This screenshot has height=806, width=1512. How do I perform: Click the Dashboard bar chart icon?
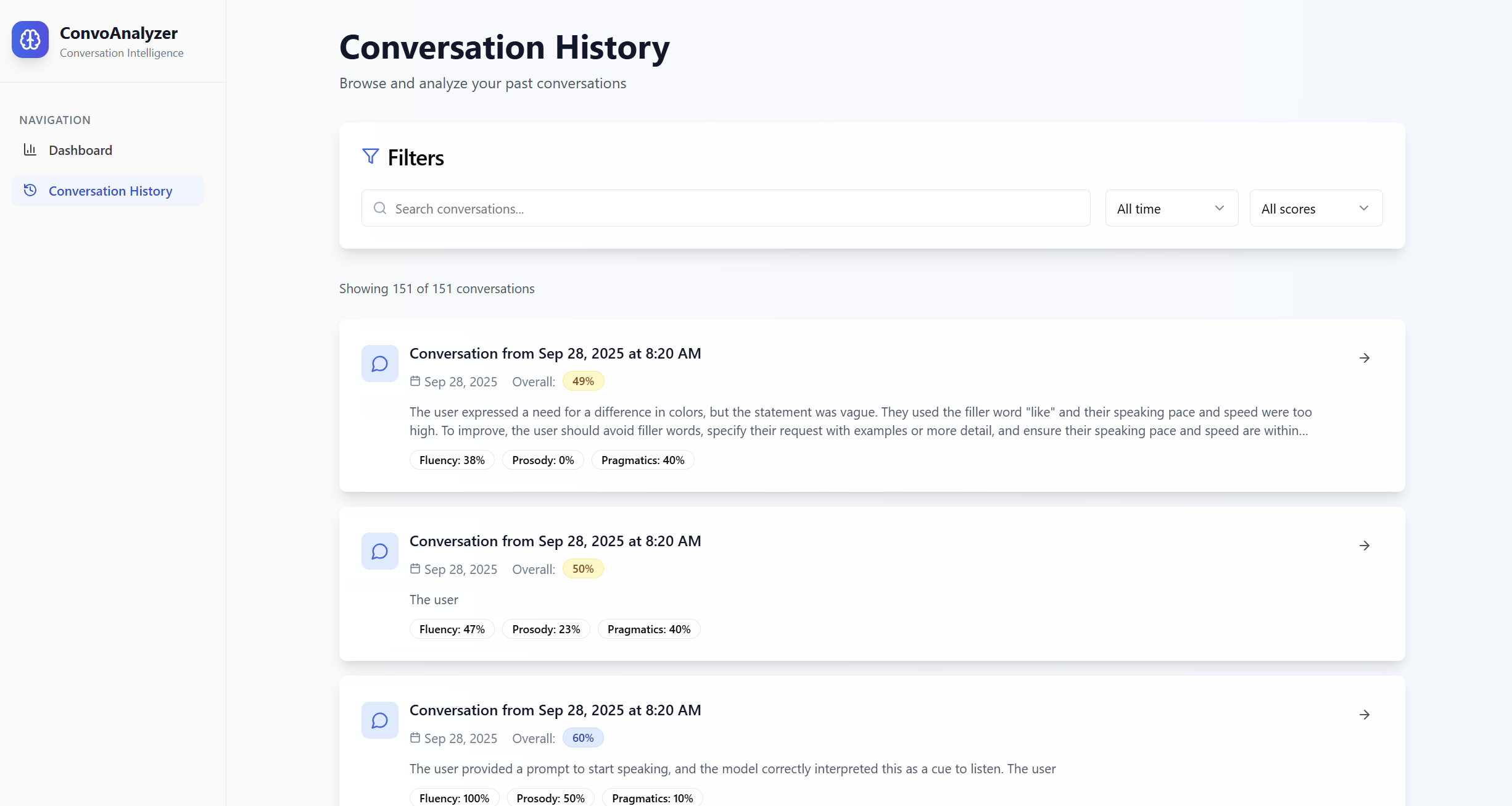(x=30, y=149)
